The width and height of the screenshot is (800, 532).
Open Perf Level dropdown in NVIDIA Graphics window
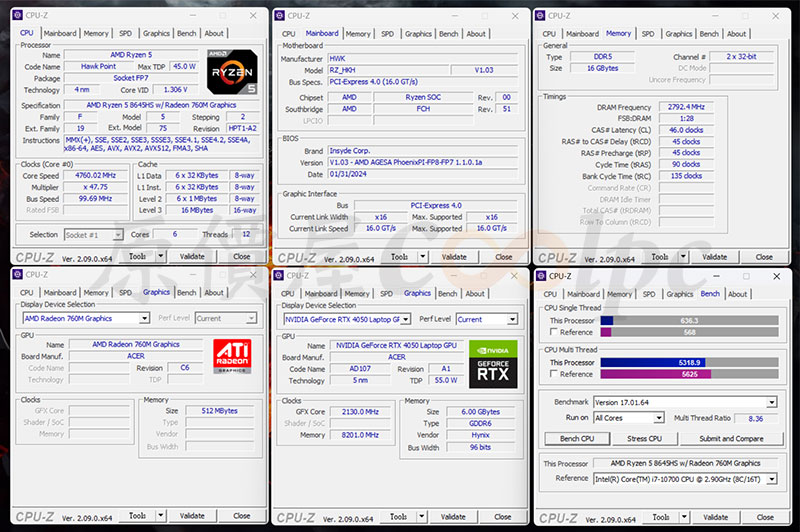pos(512,319)
